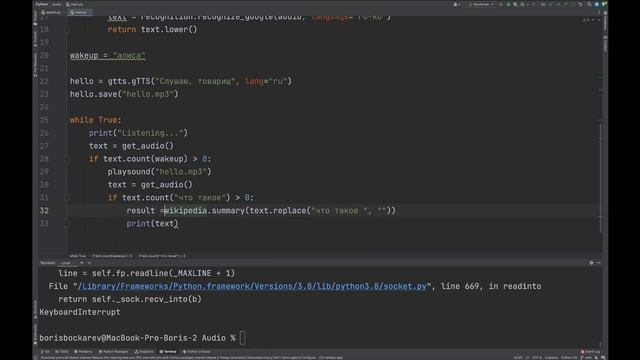This screenshot has height=360, width=640.
Task: Open the Project tool window from left sidebar
Action: pos(35,18)
